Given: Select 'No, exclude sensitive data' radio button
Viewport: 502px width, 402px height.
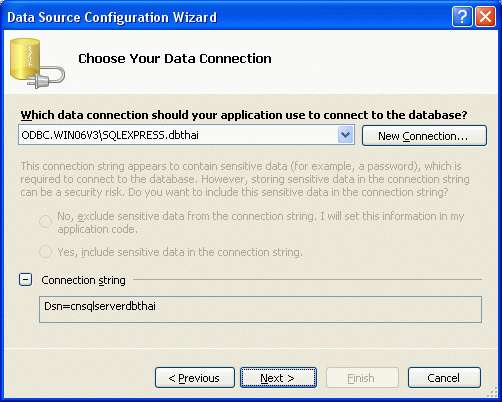Looking at the screenshot, I should (x=45, y=221).
